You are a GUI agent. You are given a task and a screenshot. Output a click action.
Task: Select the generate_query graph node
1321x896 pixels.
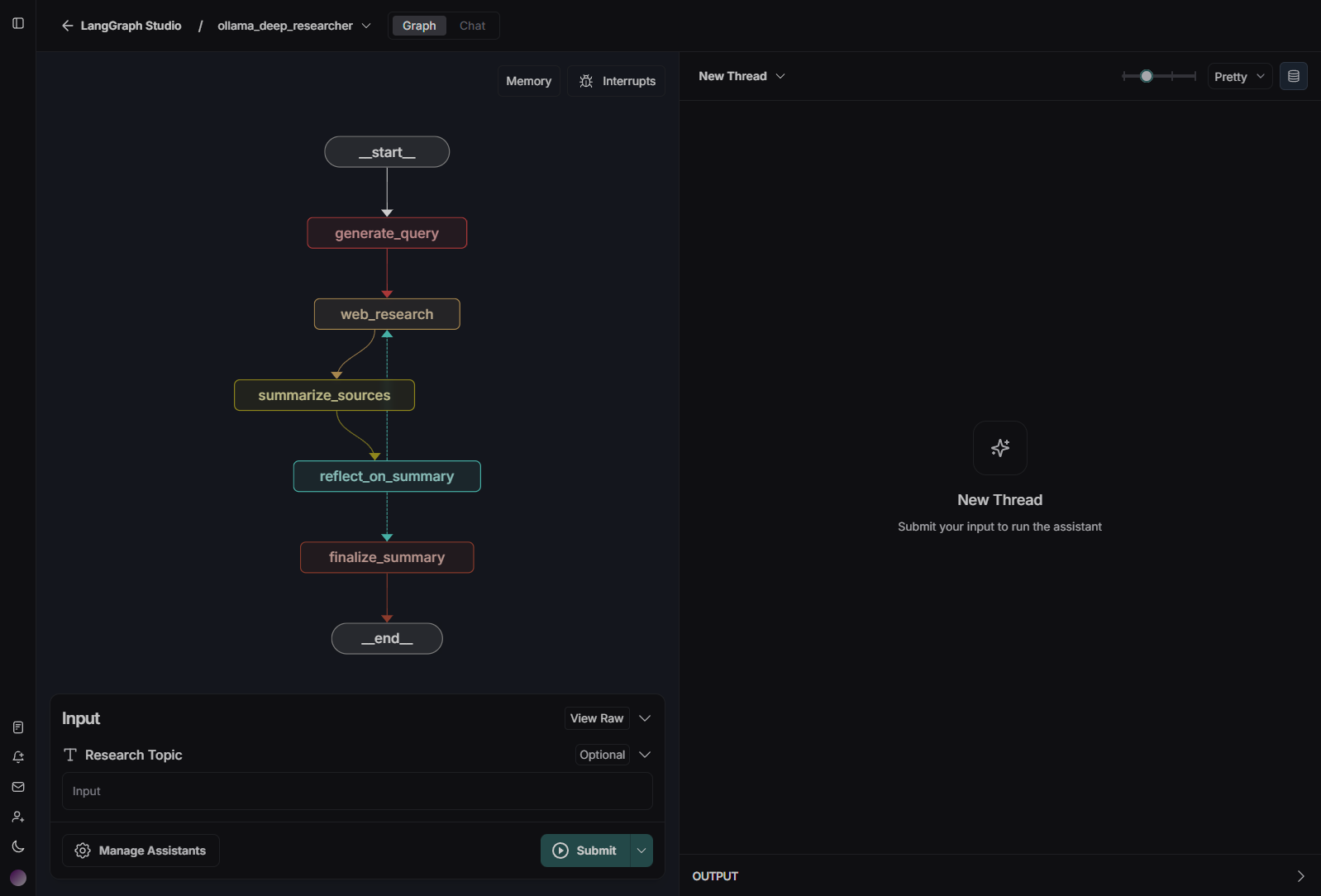[x=387, y=233]
